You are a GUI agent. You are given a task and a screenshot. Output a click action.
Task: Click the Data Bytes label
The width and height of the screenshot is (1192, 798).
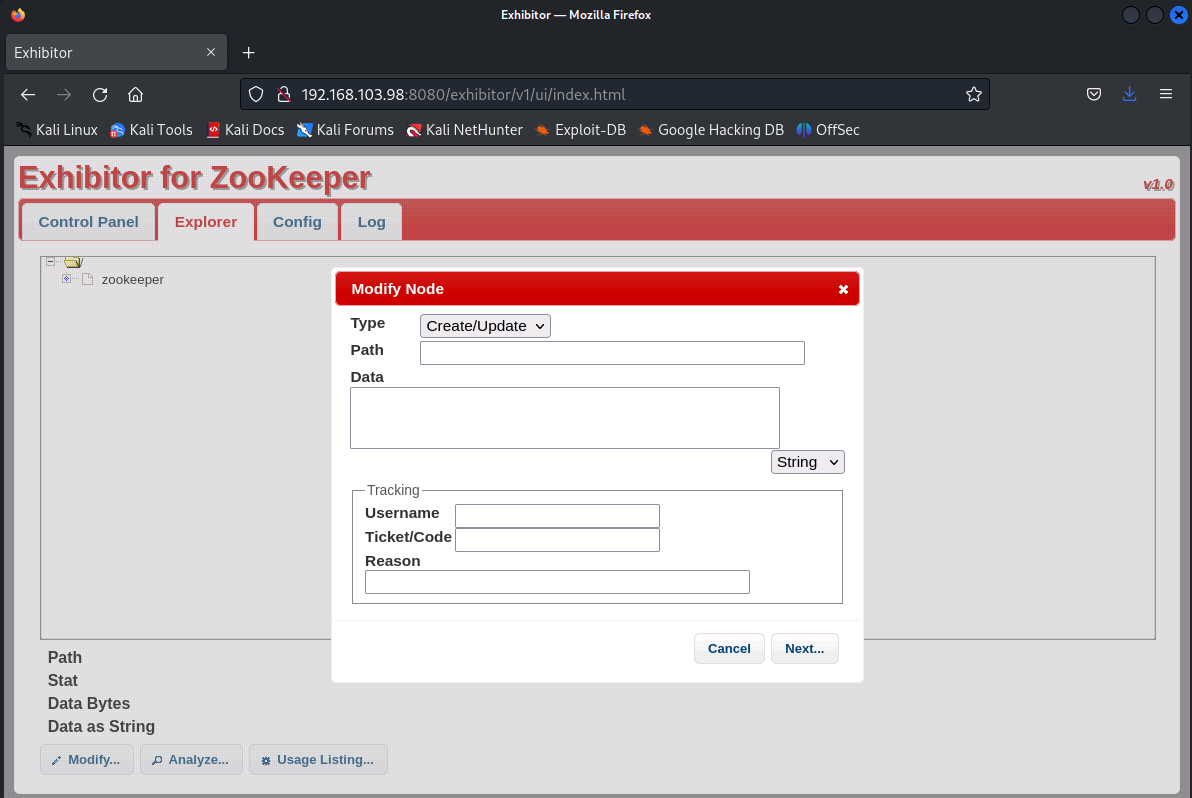point(88,704)
